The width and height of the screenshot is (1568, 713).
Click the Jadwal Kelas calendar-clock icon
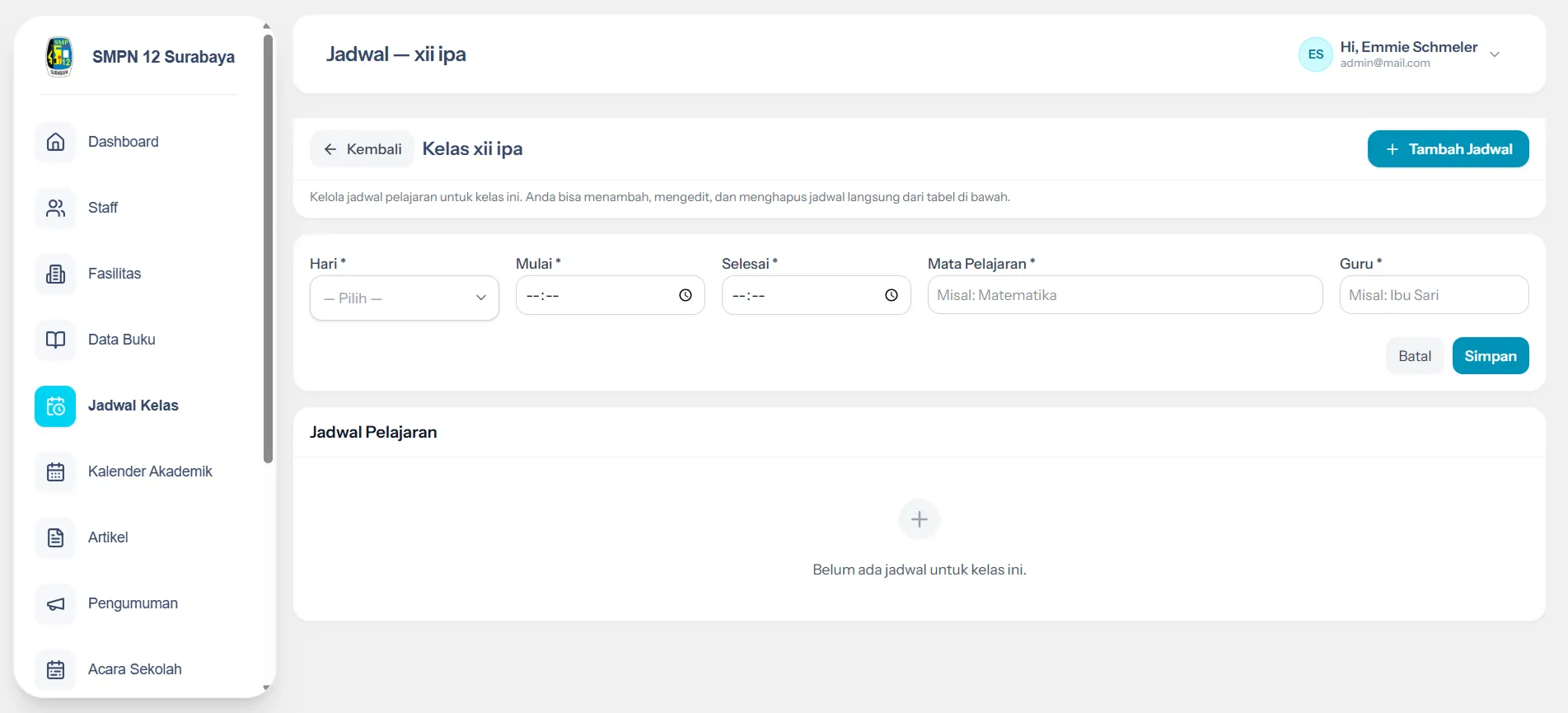pos(55,406)
